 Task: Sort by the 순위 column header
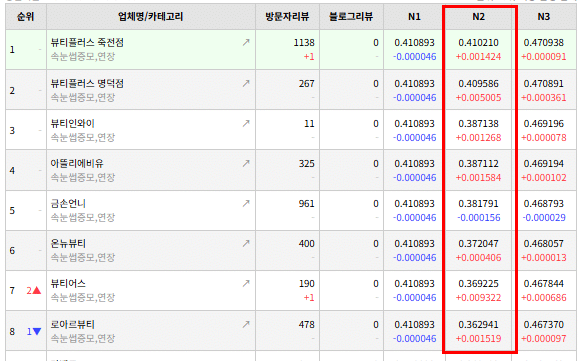(26, 17)
